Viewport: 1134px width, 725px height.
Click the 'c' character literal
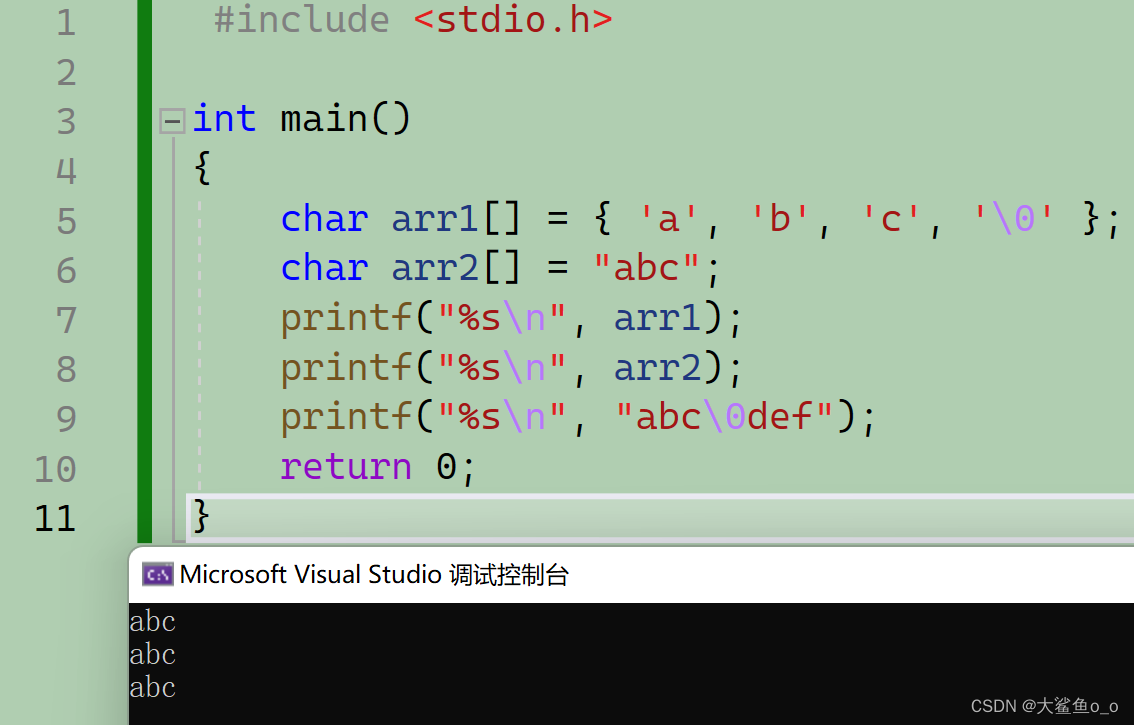[x=891, y=217]
